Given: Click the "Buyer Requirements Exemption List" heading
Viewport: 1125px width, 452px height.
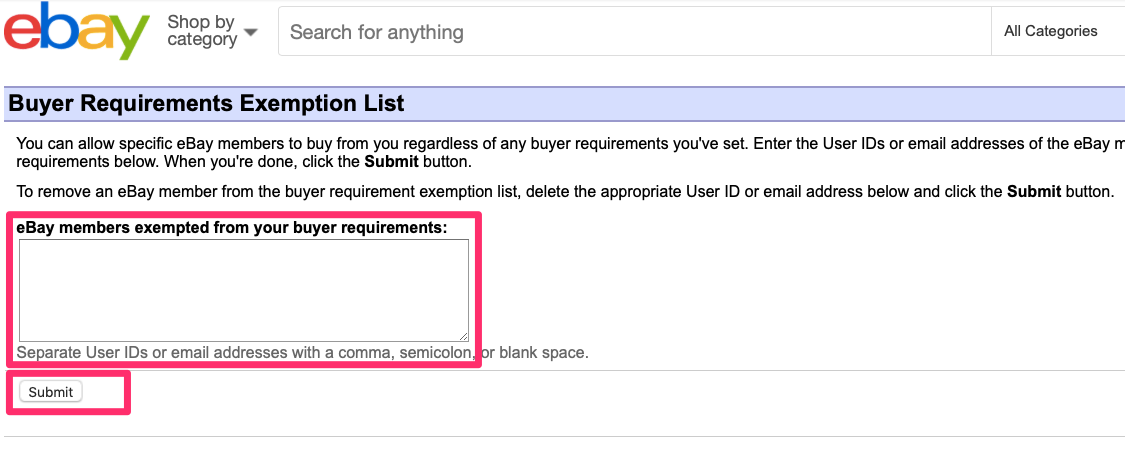Looking at the screenshot, I should (x=206, y=104).
